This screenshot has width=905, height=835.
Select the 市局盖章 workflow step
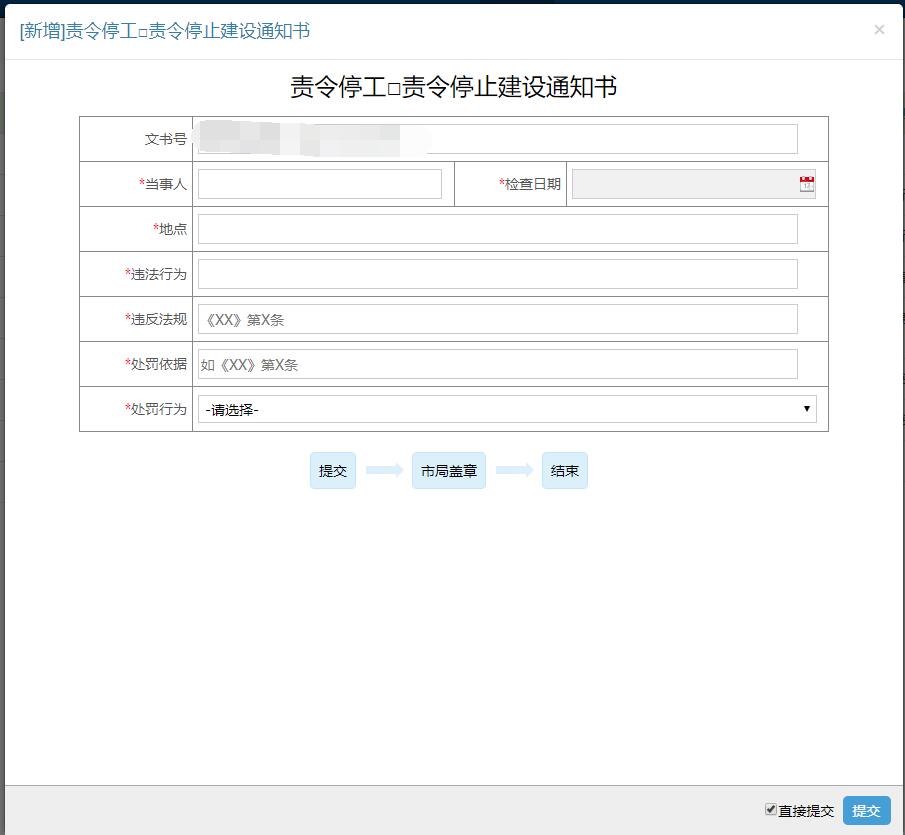tap(448, 471)
